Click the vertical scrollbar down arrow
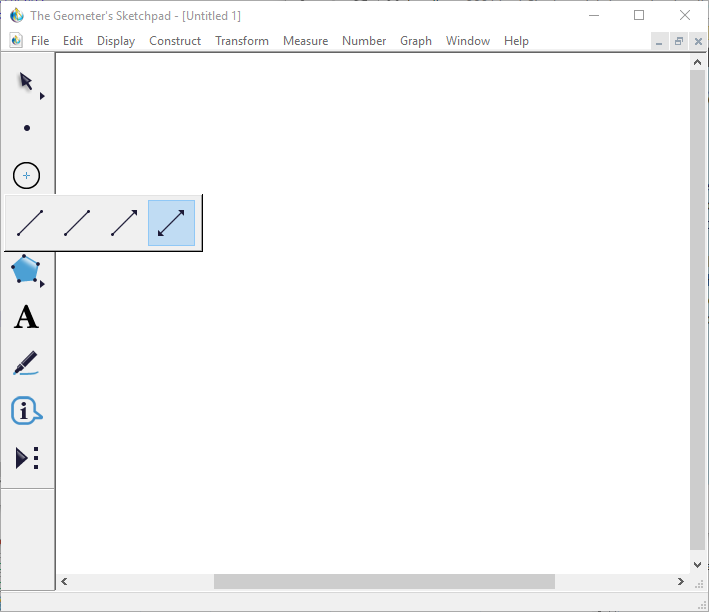The width and height of the screenshot is (709, 612). pos(697,565)
